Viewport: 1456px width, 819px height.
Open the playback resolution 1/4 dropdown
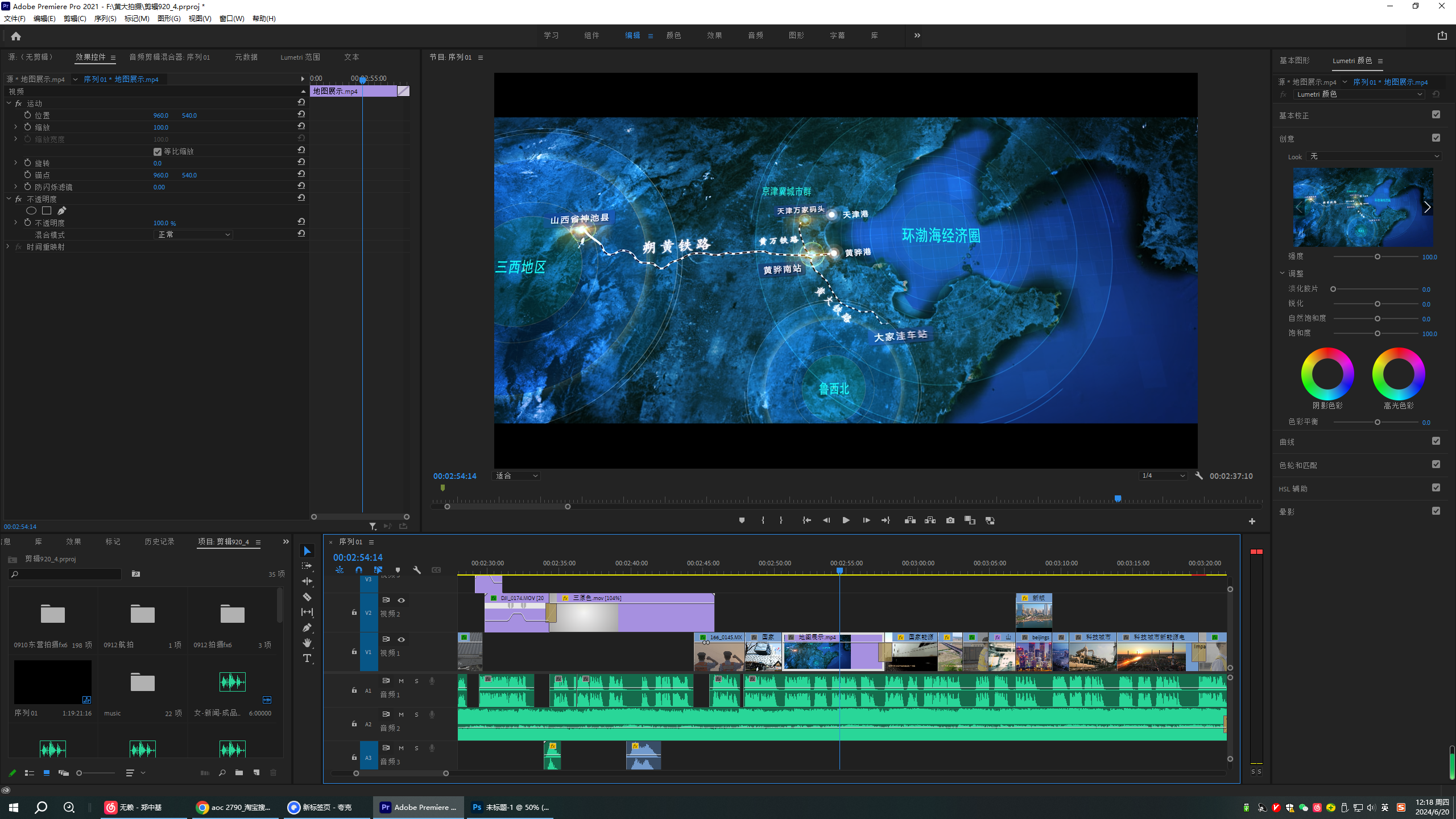tap(1163, 476)
